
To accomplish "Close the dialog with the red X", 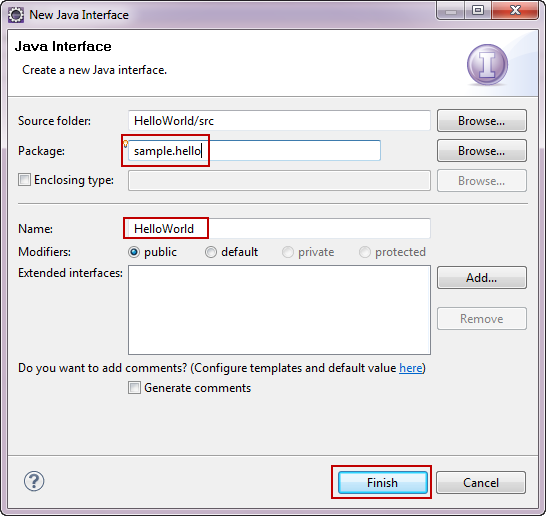I will (515, 11).
